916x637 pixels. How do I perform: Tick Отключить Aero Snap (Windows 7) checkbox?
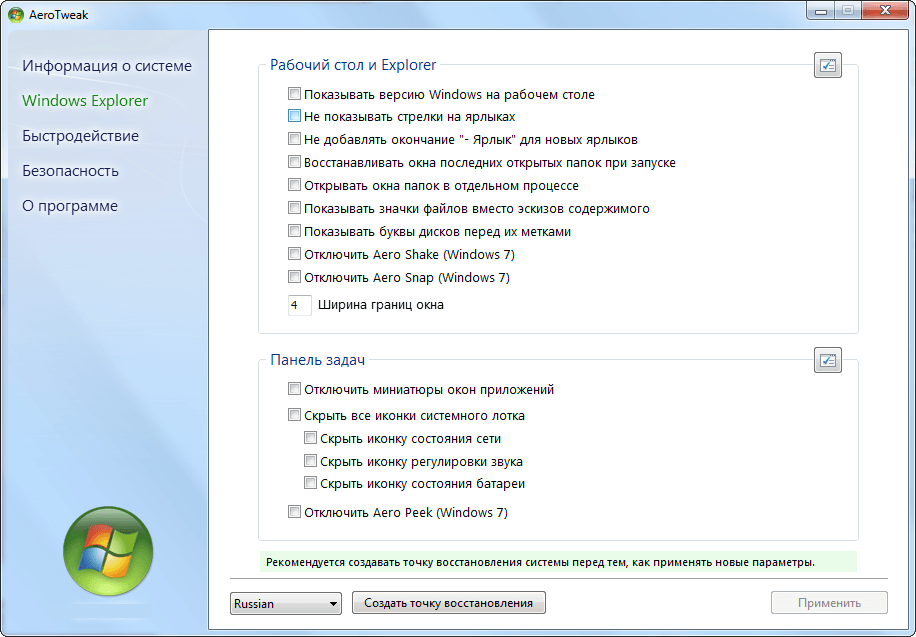click(x=294, y=278)
